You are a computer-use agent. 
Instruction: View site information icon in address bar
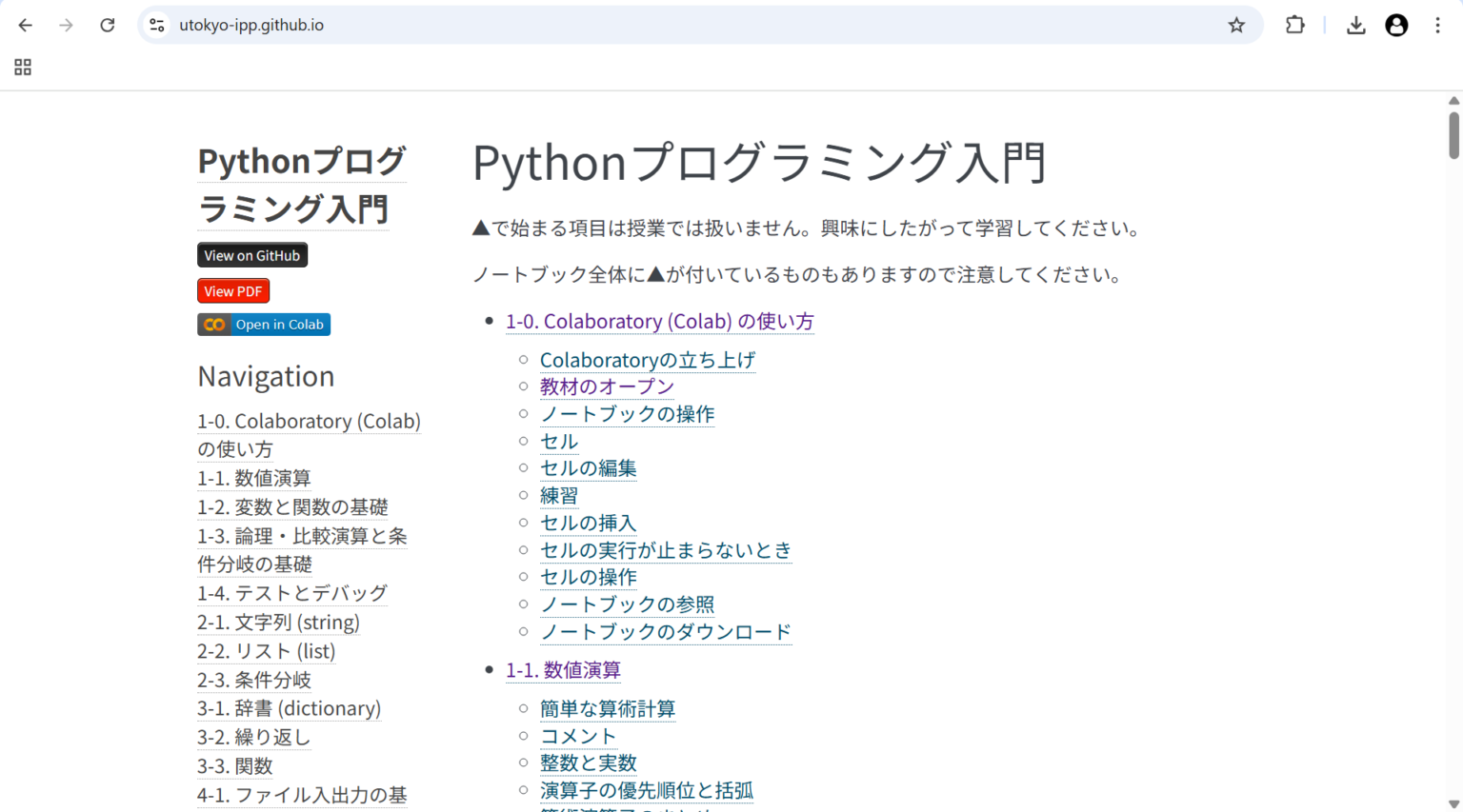point(157,26)
